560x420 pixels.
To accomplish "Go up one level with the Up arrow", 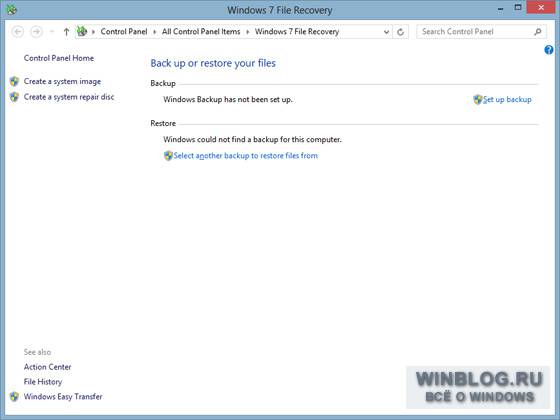I will 66,32.
